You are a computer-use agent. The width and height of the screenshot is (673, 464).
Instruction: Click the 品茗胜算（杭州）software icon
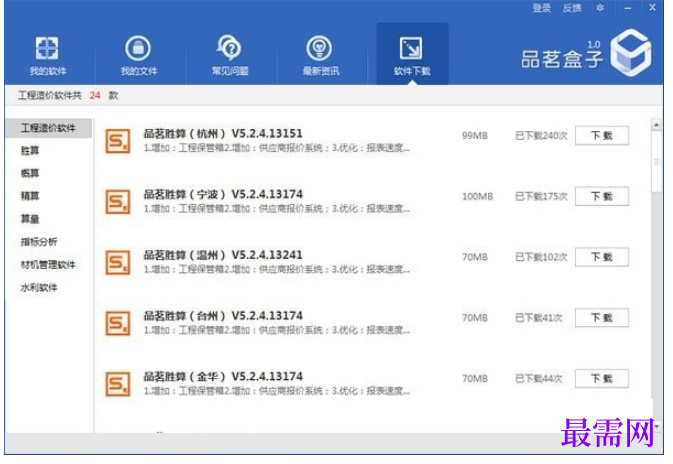[x=118, y=141]
